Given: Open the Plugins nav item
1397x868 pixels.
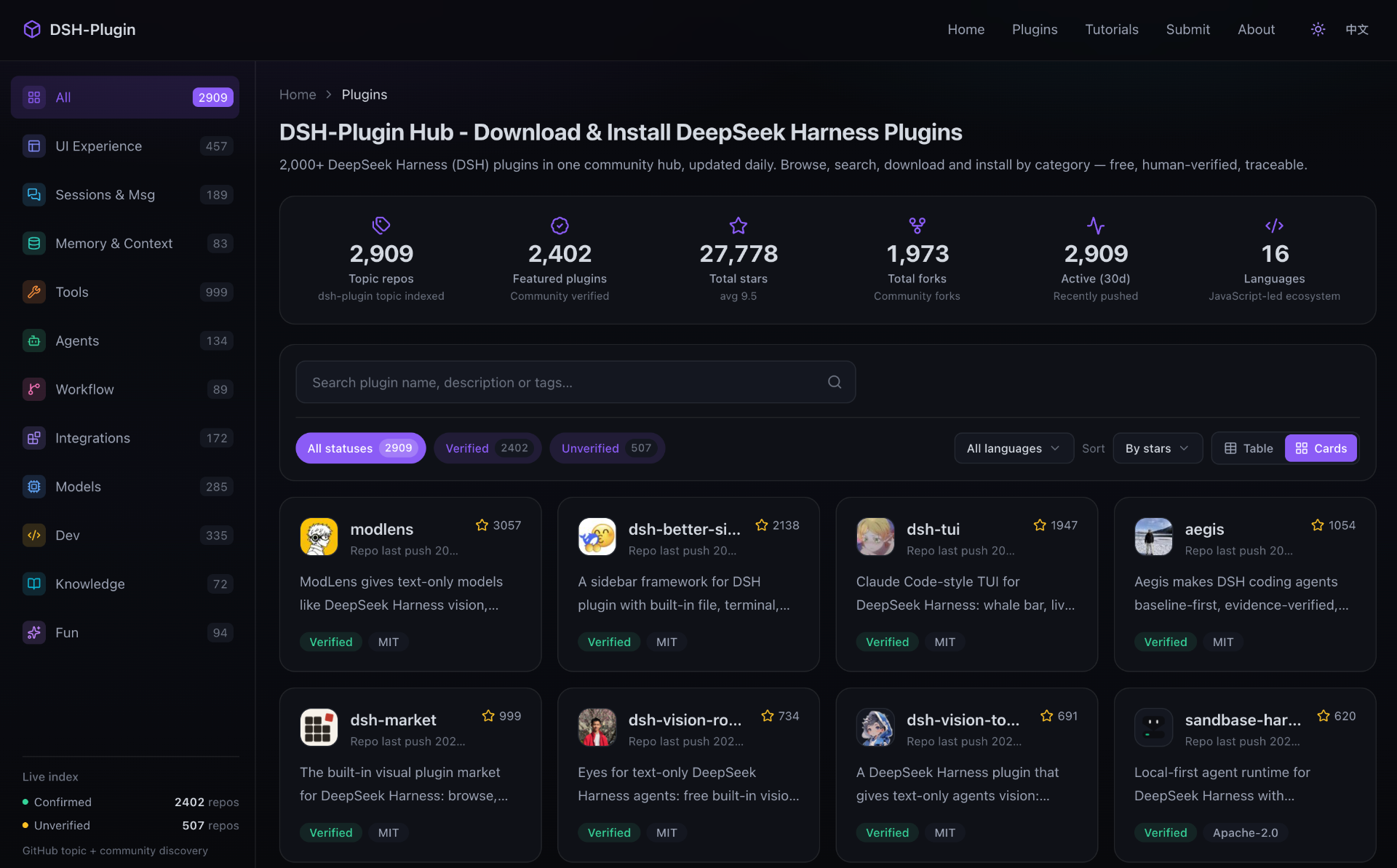Looking at the screenshot, I should (x=1035, y=29).
